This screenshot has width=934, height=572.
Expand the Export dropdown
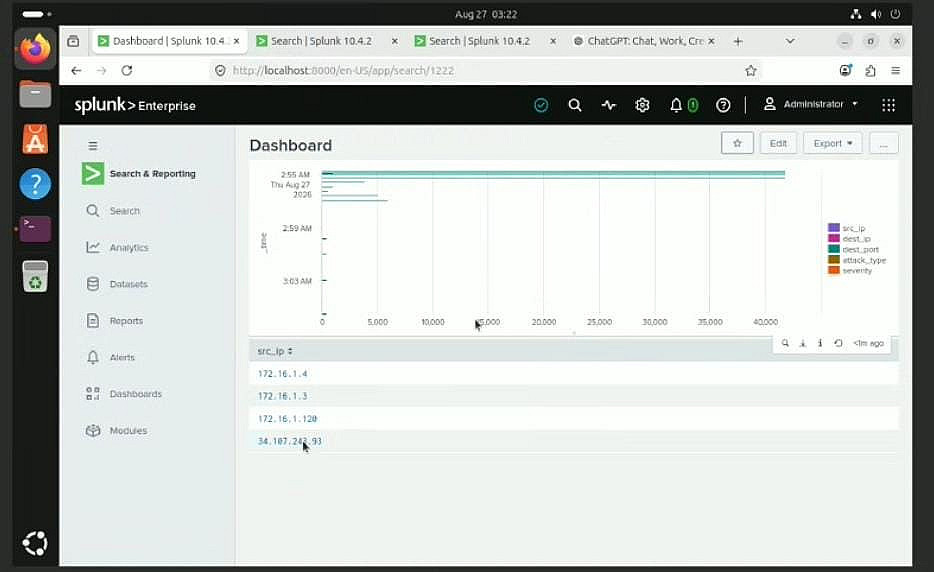tap(833, 144)
